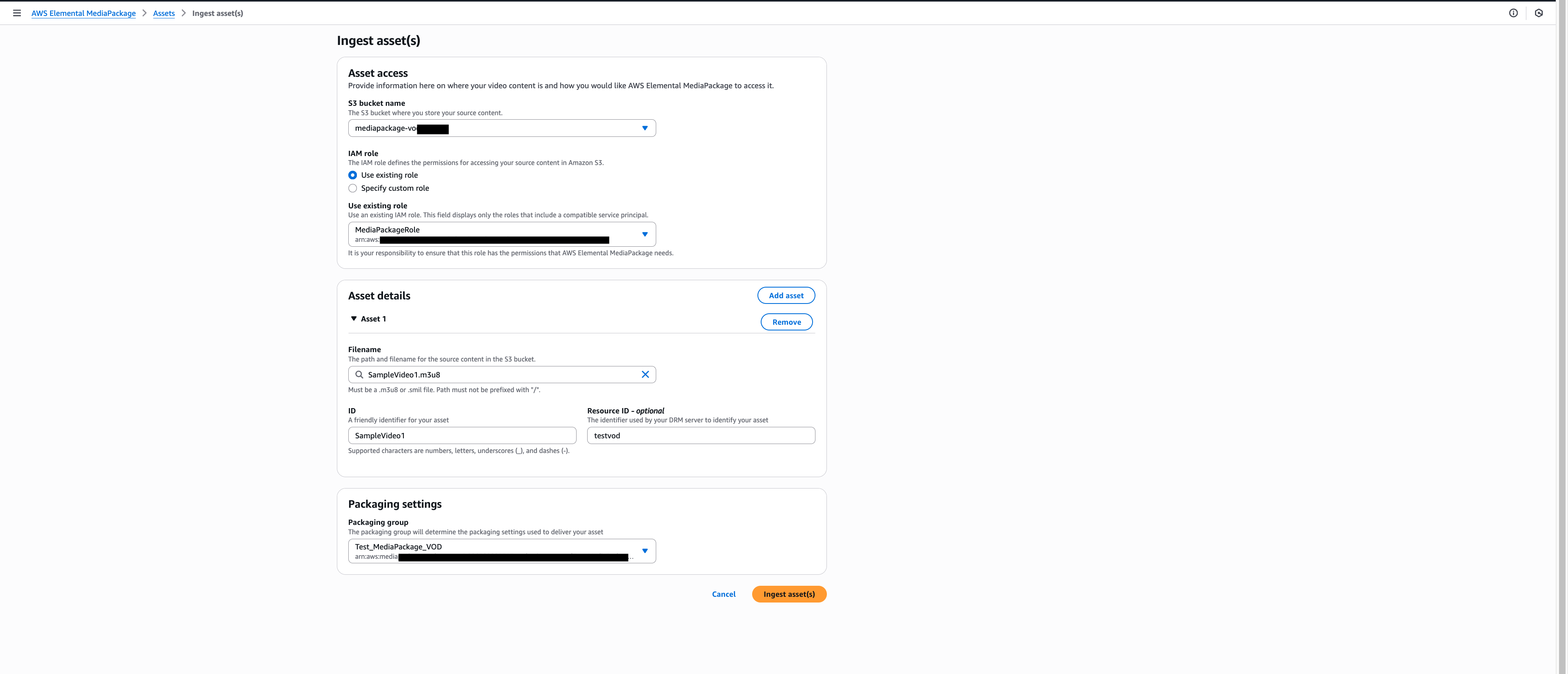This screenshot has width=1568, height=674.
Task: Open the navigation sidebar hamburger menu
Action: coord(16,13)
